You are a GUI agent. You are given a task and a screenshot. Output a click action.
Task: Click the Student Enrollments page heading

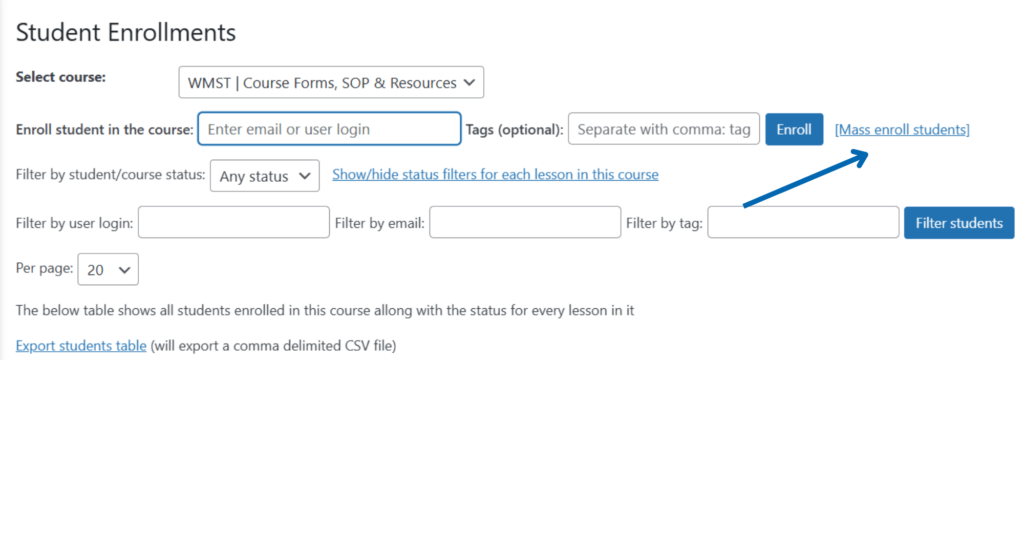126,32
